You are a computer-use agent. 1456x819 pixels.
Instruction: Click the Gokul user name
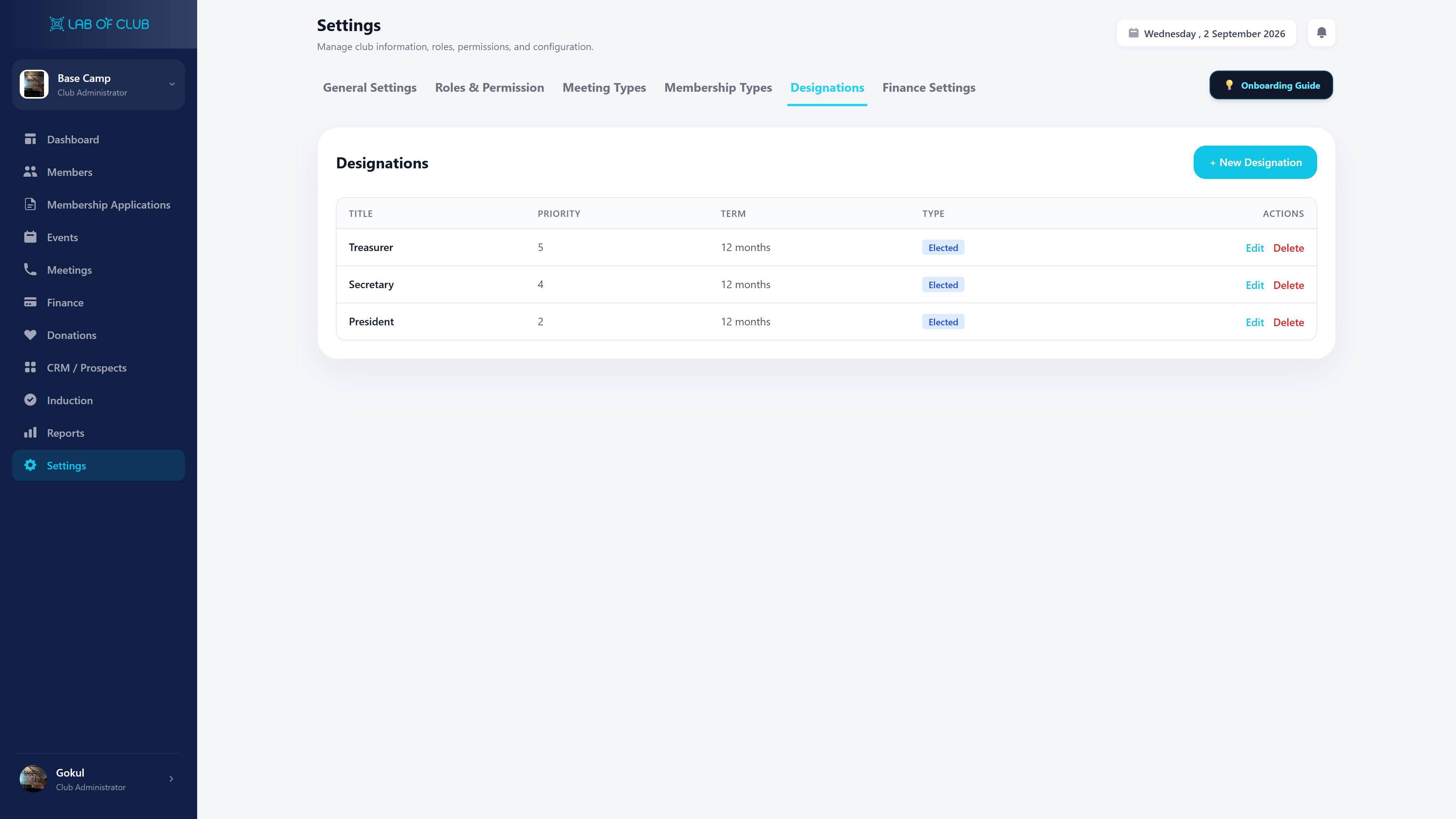point(69,773)
